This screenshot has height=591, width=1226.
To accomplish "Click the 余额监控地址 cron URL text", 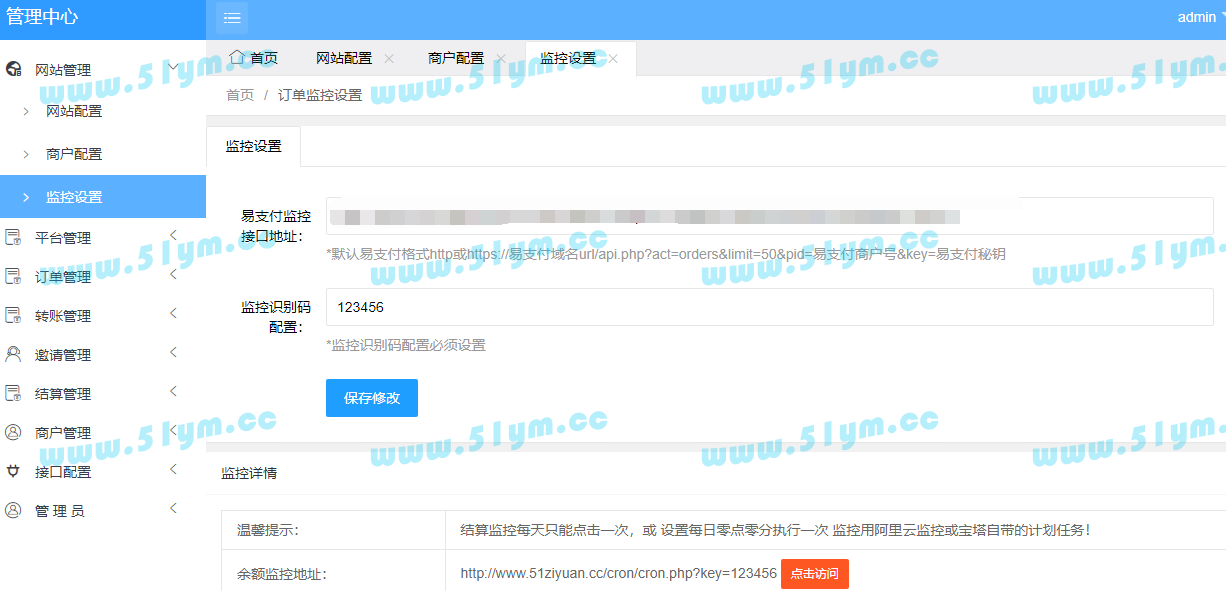I will (x=619, y=574).
